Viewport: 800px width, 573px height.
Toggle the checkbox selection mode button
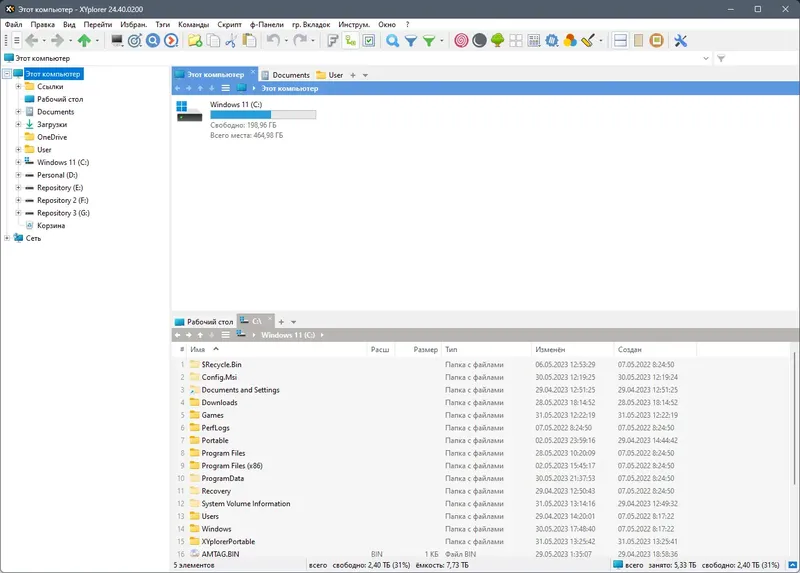[369, 40]
